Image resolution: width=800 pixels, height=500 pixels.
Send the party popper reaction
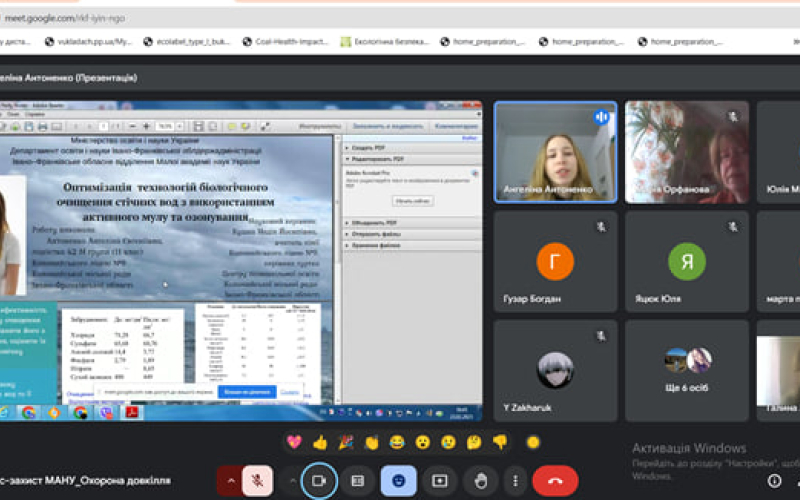[x=346, y=442]
